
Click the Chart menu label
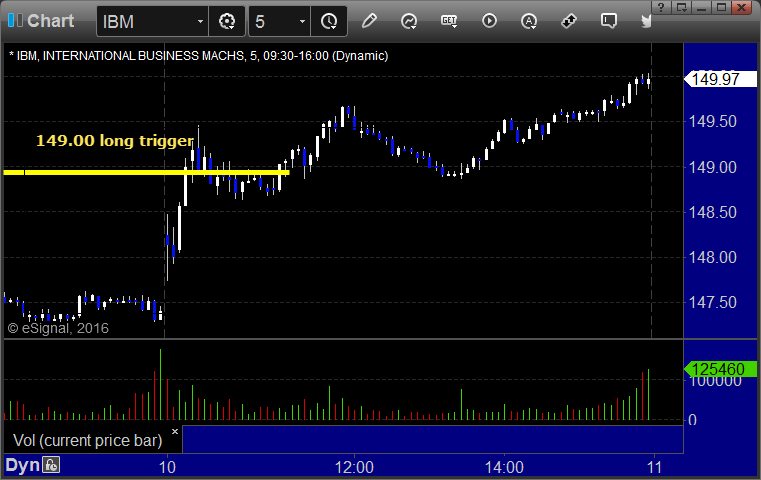coord(50,21)
